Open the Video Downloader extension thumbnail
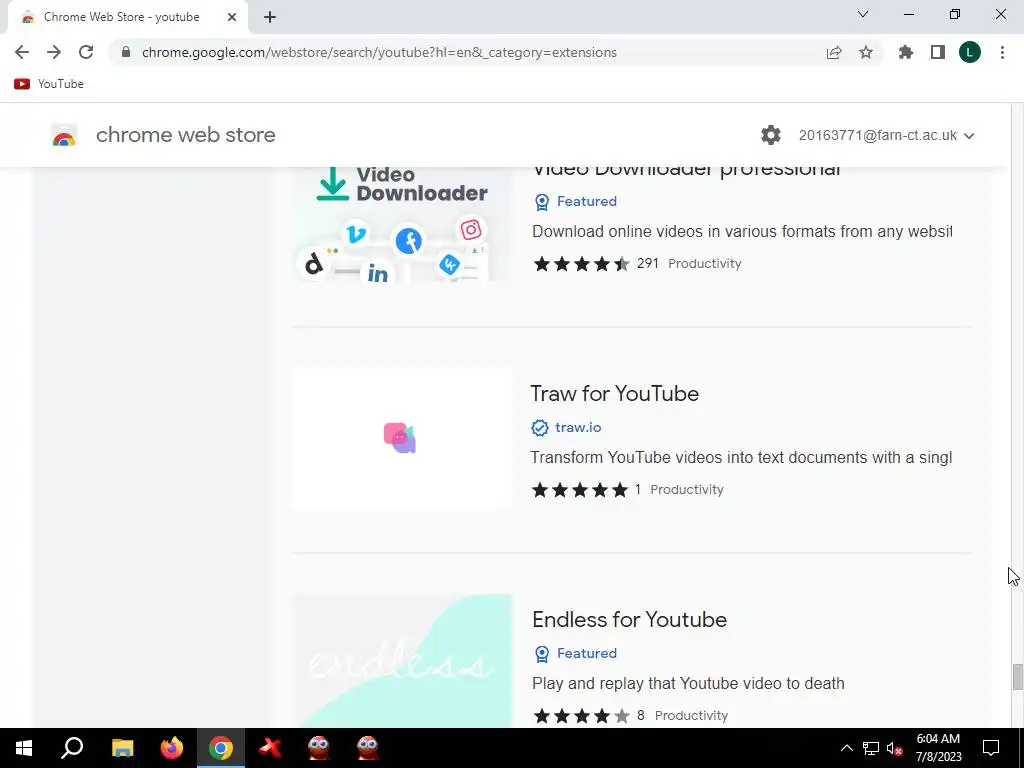 point(402,225)
